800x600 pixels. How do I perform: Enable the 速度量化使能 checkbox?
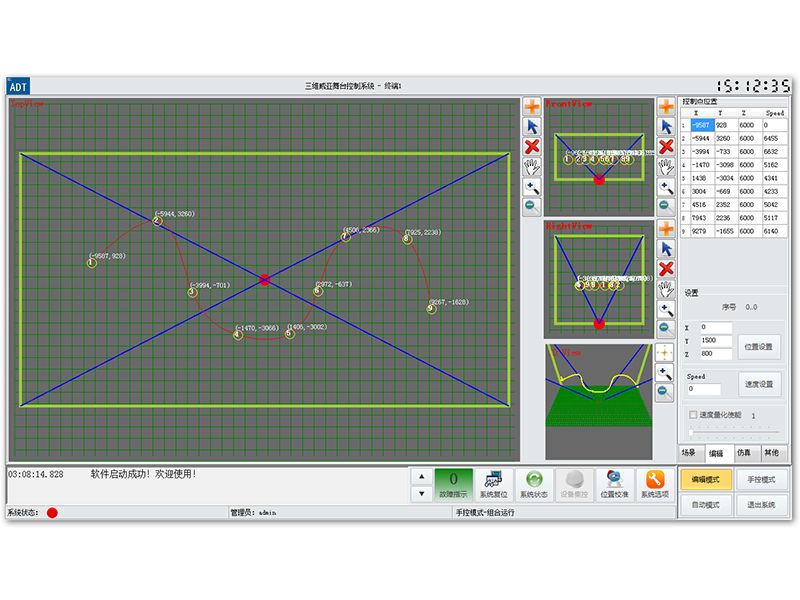pyautogui.click(x=693, y=414)
